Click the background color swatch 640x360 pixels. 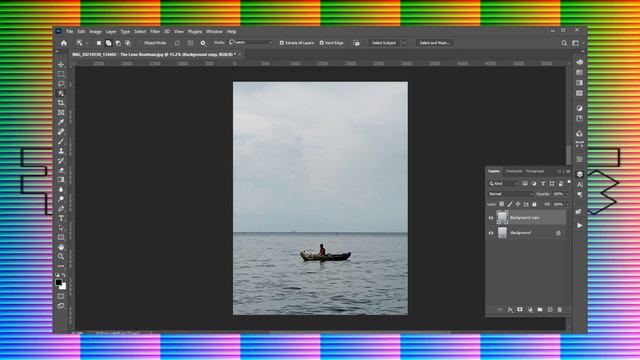pyautogui.click(x=63, y=287)
